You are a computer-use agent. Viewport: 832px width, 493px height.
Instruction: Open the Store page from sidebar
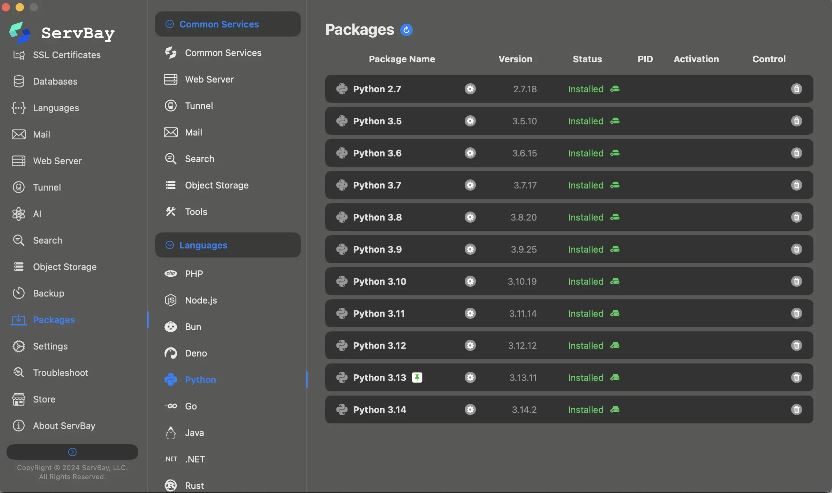click(x=44, y=399)
